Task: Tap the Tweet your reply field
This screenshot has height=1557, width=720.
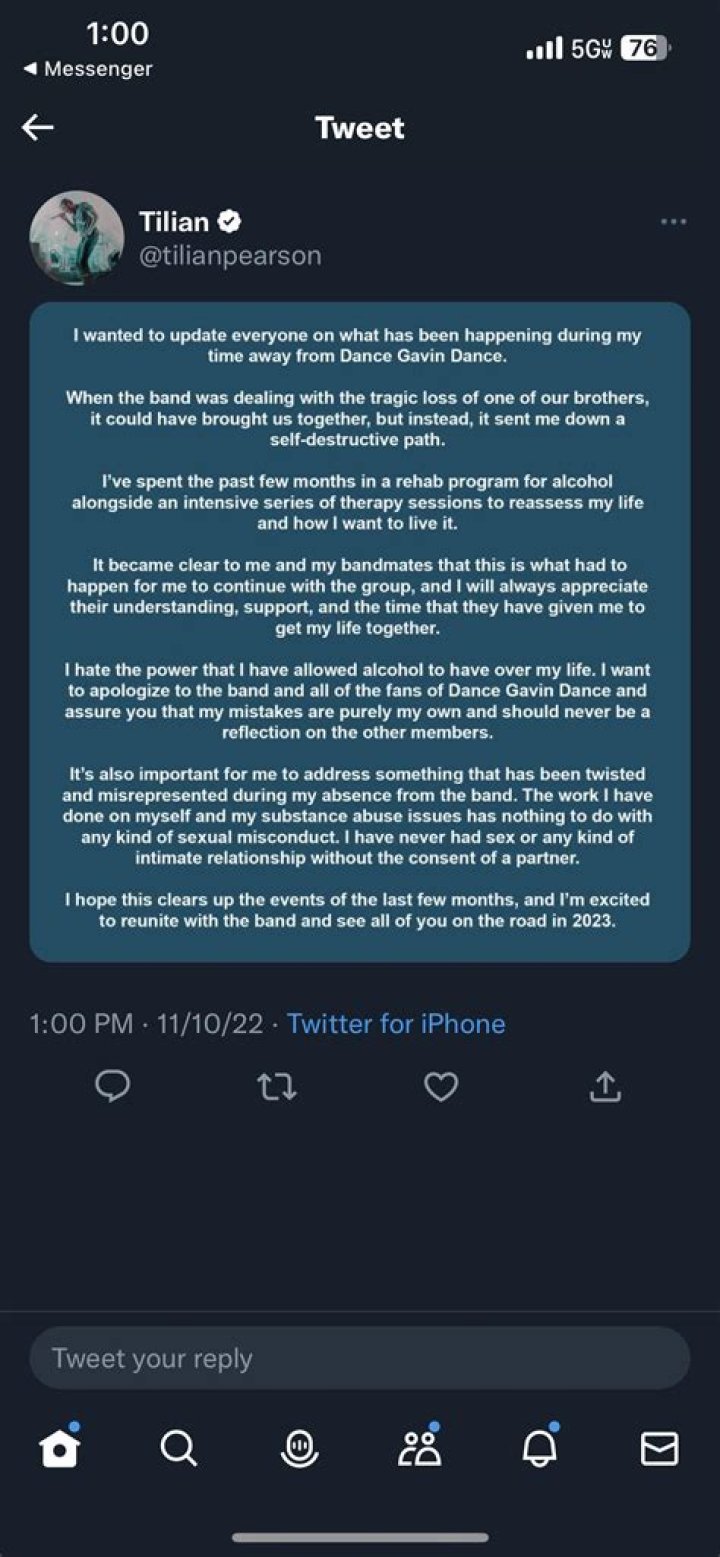Action: (359, 1358)
